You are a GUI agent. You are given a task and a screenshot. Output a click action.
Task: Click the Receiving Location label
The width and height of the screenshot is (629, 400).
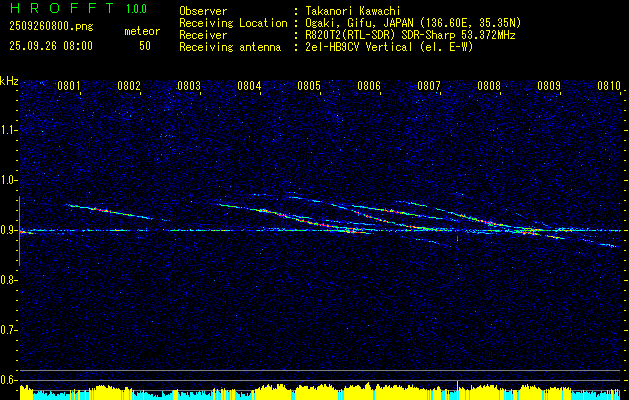pyautogui.click(x=233, y=23)
